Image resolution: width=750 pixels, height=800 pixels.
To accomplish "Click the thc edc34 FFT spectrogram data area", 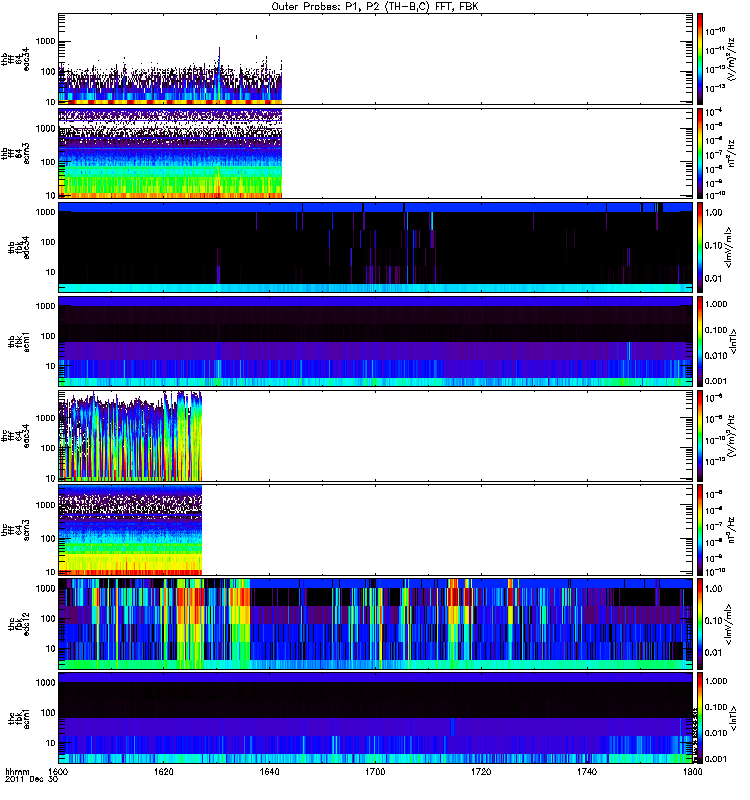I will [x=130, y=436].
